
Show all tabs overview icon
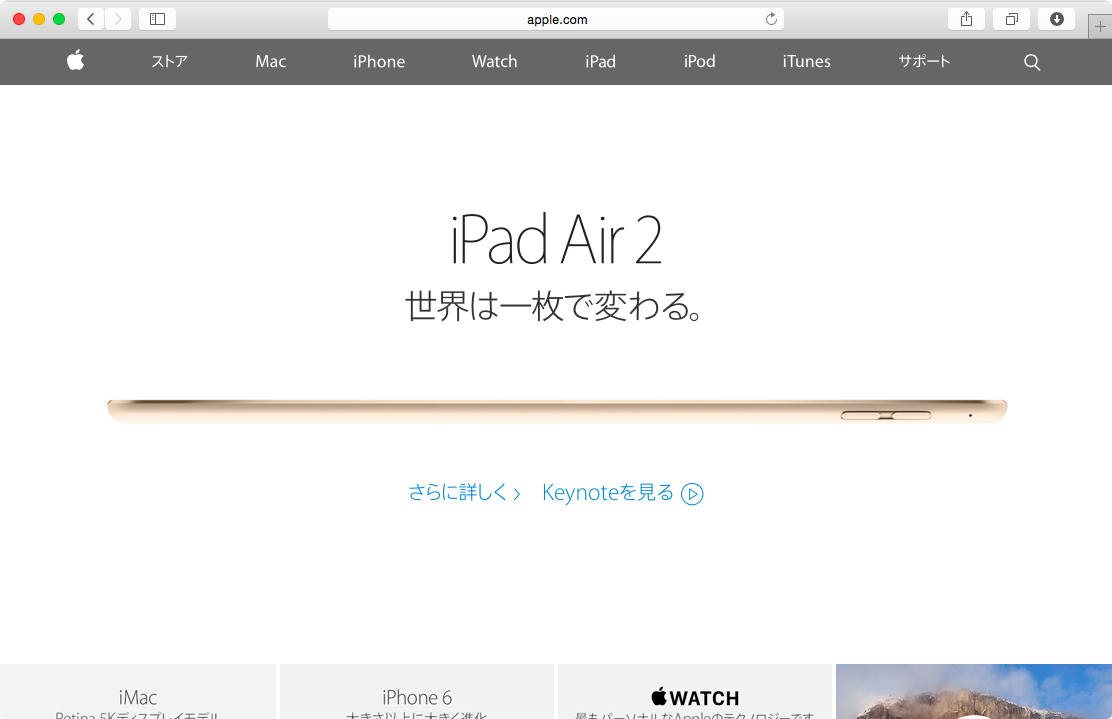tap(1011, 19)
